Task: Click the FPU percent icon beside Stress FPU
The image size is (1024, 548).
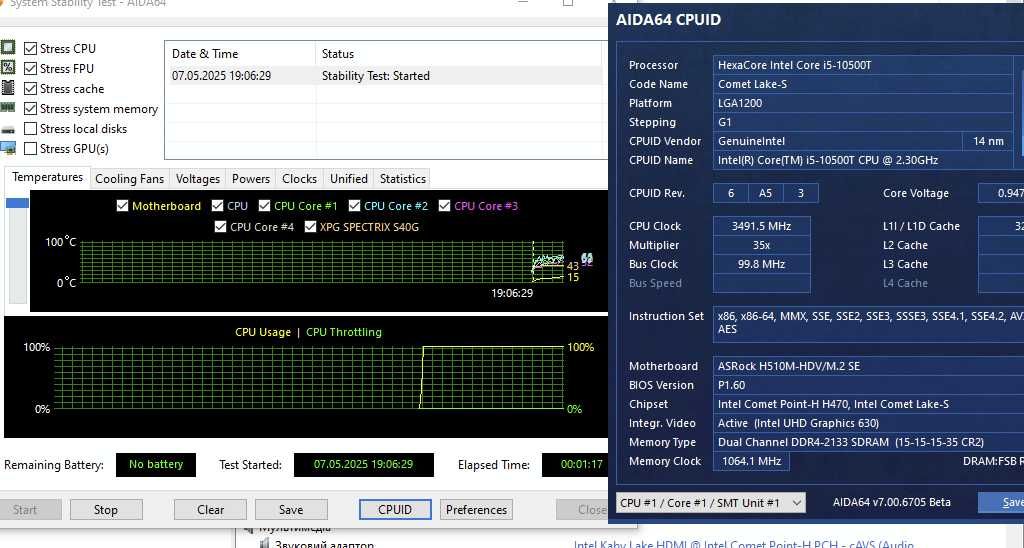Action: click(x=8, y=67)
